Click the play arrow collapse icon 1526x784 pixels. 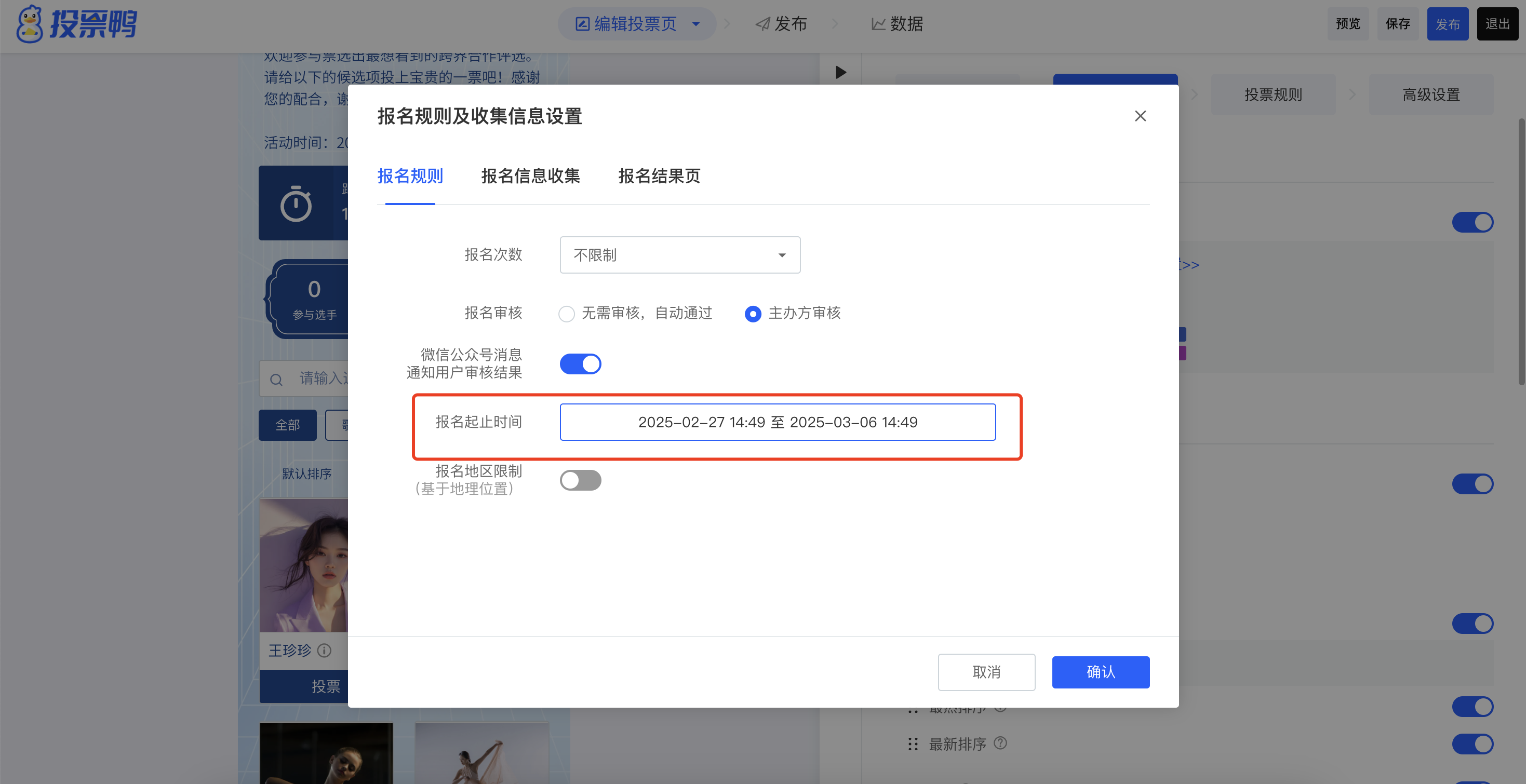[x=840, y=72]
